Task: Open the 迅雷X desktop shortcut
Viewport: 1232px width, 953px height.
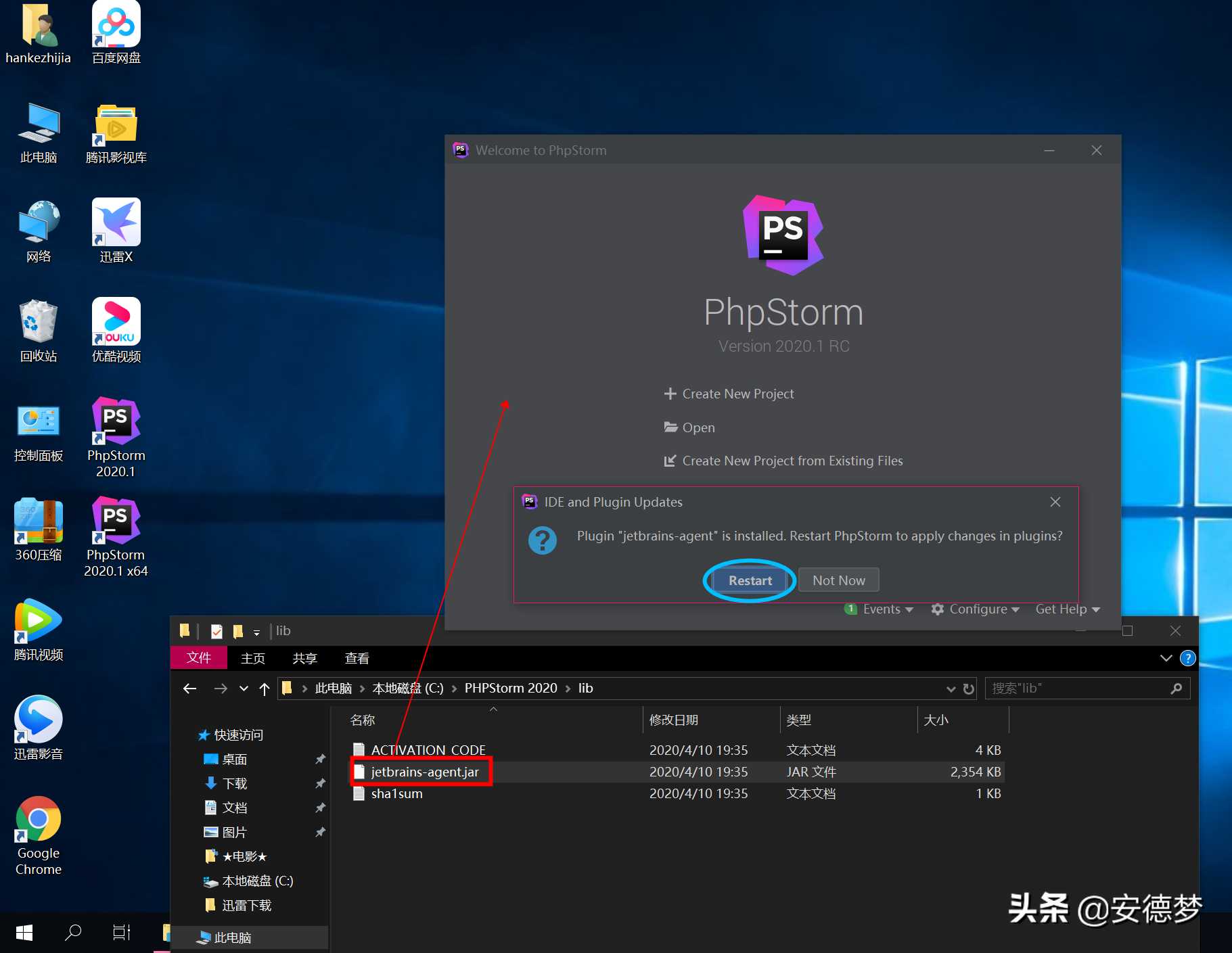Action: pos(116,232)
